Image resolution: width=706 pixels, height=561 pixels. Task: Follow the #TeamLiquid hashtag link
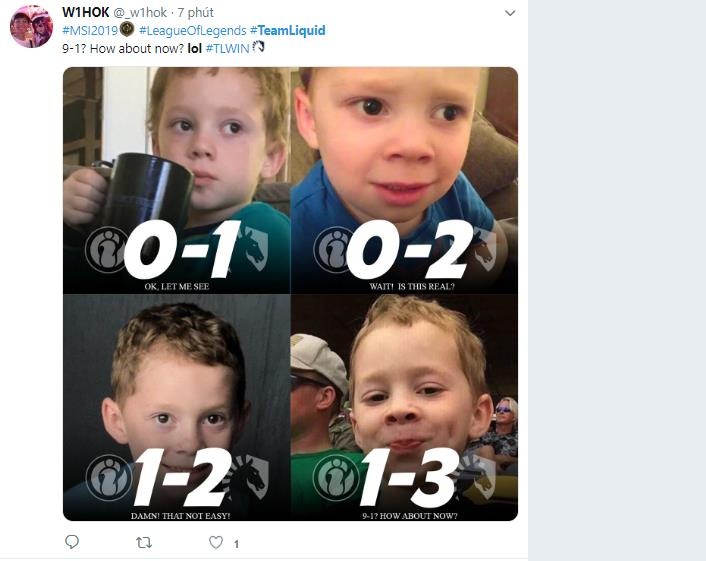pos(288,30)
